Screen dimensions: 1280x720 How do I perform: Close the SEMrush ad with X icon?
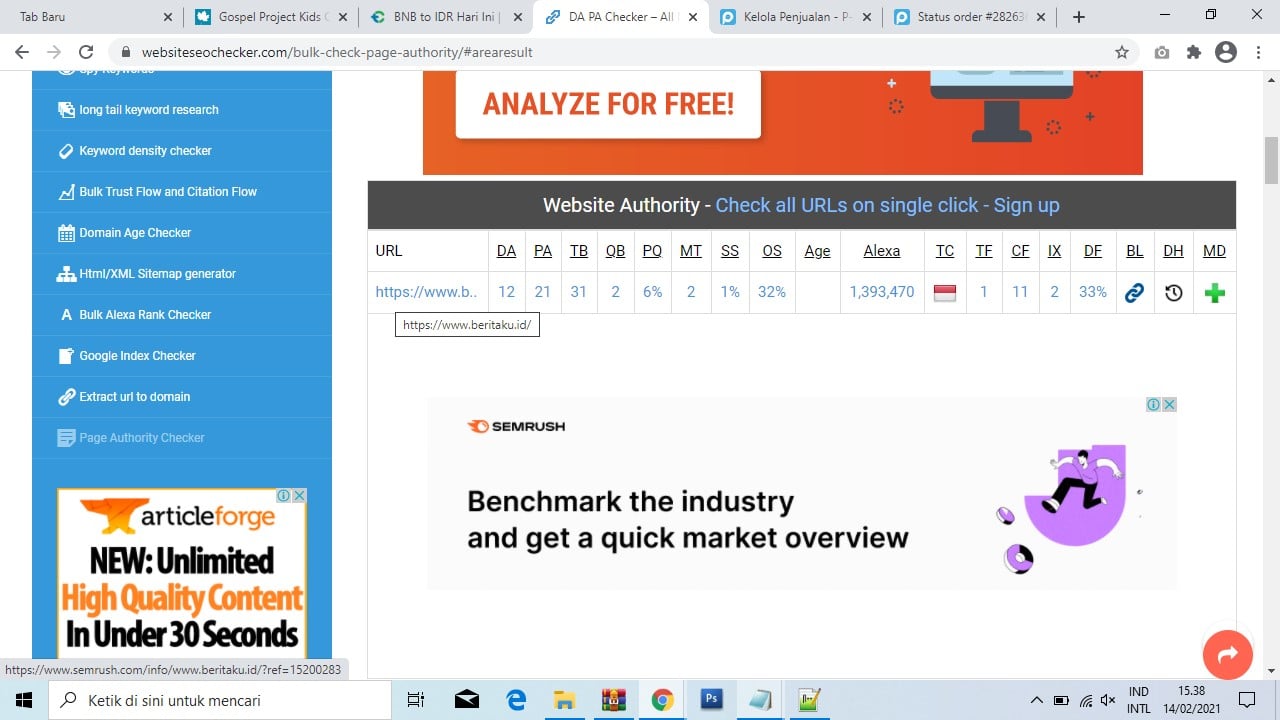click(x=1169, y=405)
